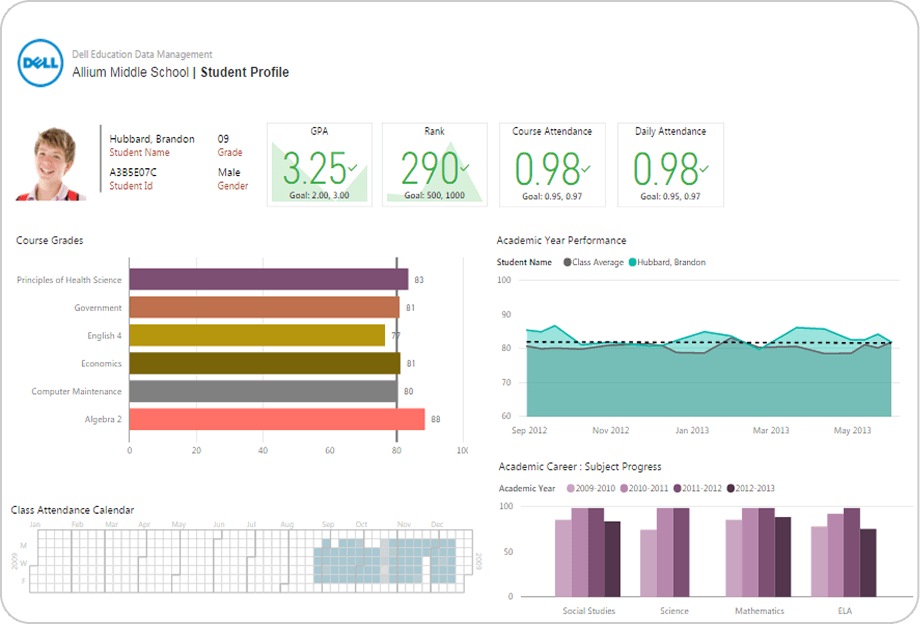Screen dimensions: 920x624
Task: Click the Algebra 2 grade bar
Action: coord(277,419)
